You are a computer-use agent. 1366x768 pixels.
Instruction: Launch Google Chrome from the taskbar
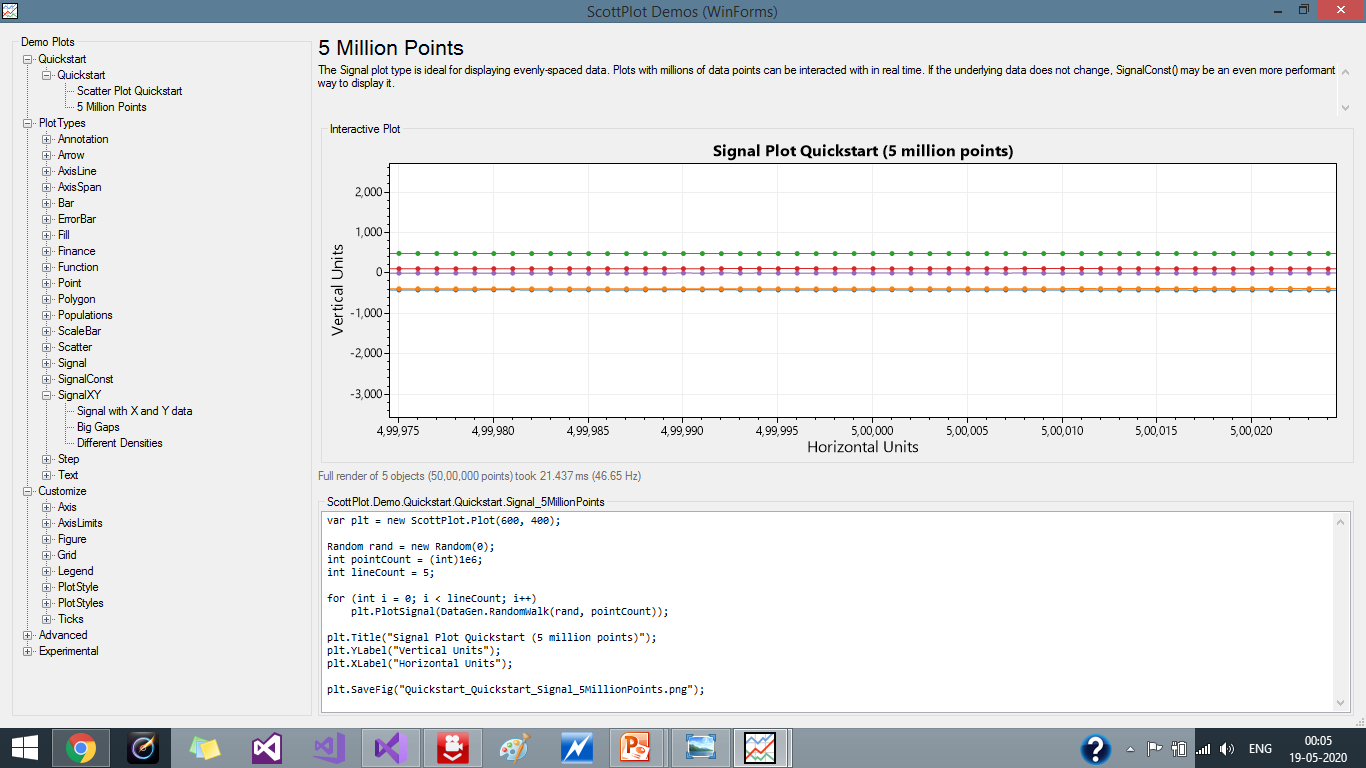[x=80, y=747]
